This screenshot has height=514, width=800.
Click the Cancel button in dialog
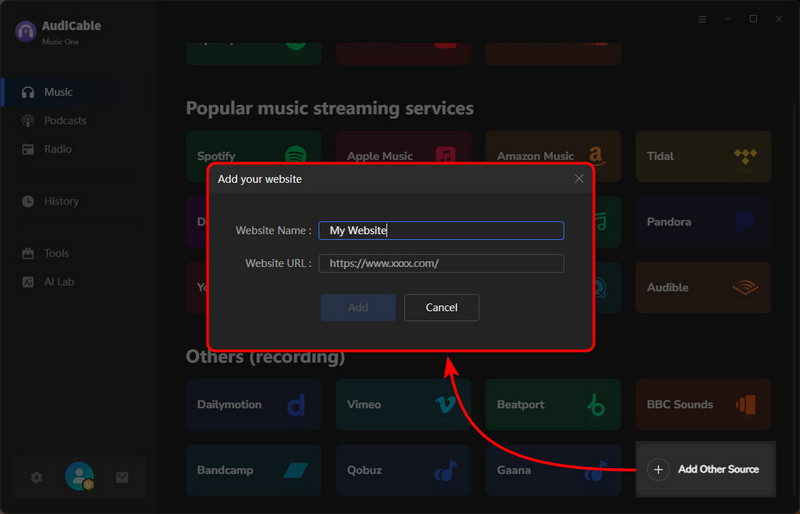[441, 307]
